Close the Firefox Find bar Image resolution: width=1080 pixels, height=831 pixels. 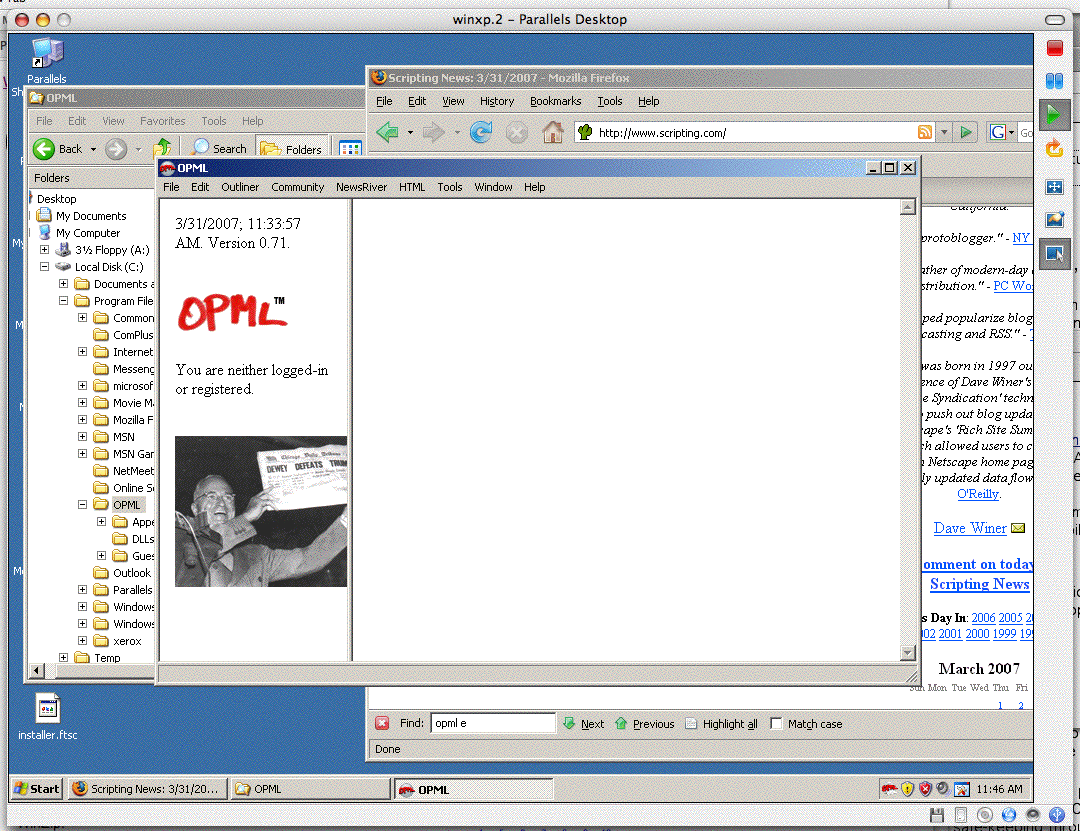point(382,724)
